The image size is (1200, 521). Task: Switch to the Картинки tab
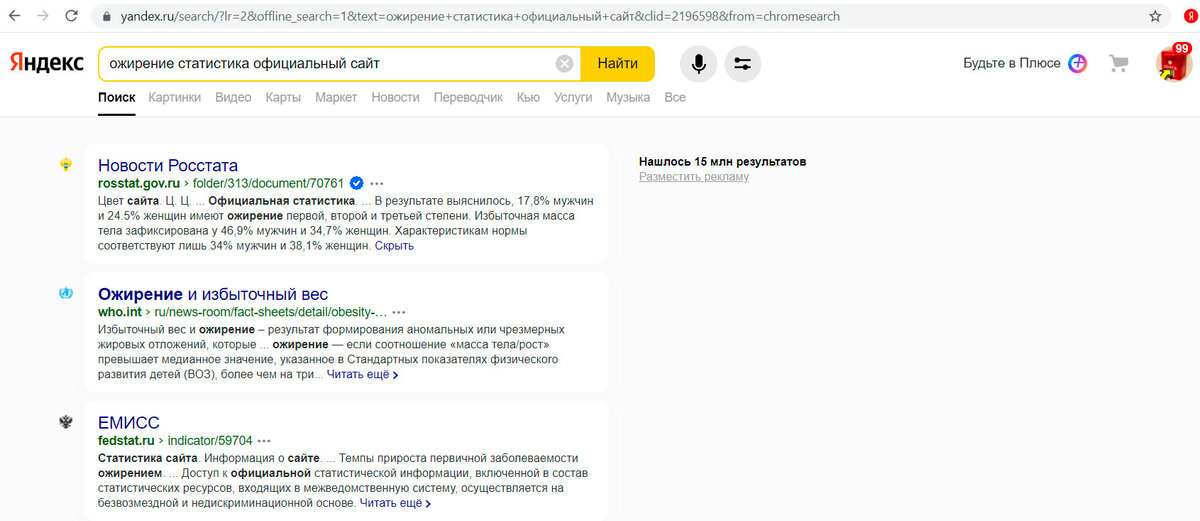pyautogui.click(x=175, y=97)
